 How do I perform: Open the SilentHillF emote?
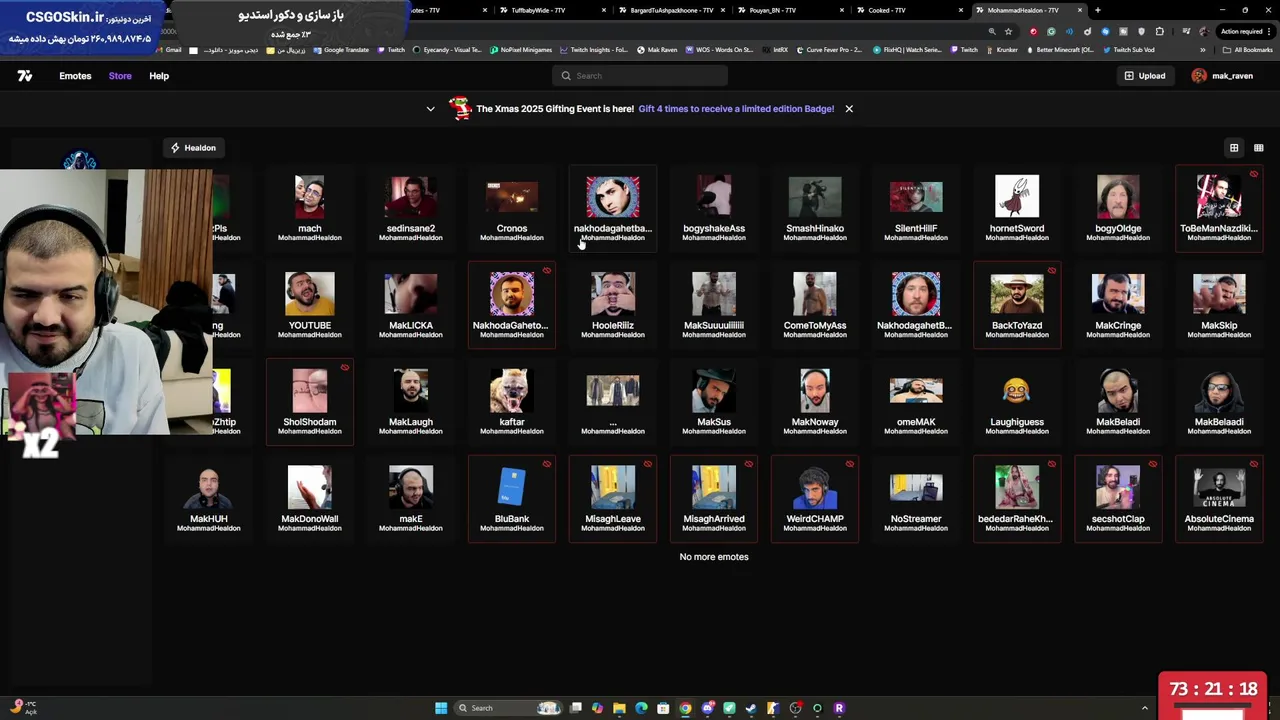[x=916, y=208]
